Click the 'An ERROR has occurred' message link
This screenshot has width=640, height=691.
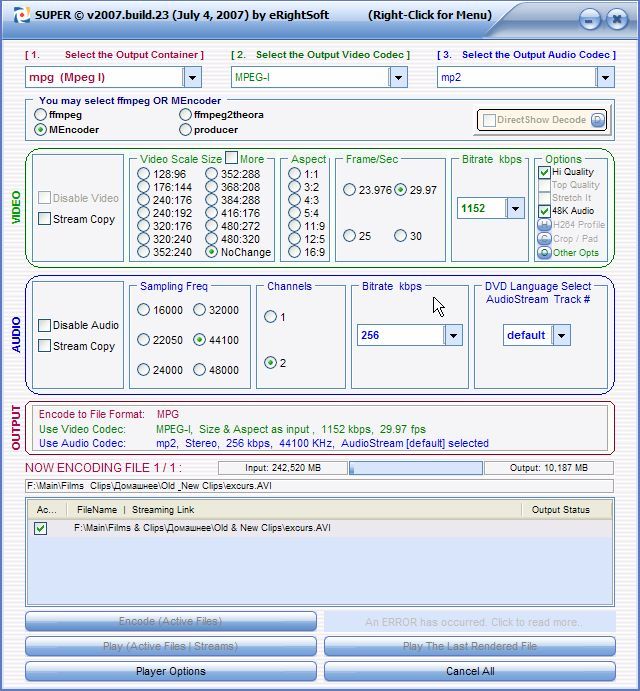click(469, 622)
